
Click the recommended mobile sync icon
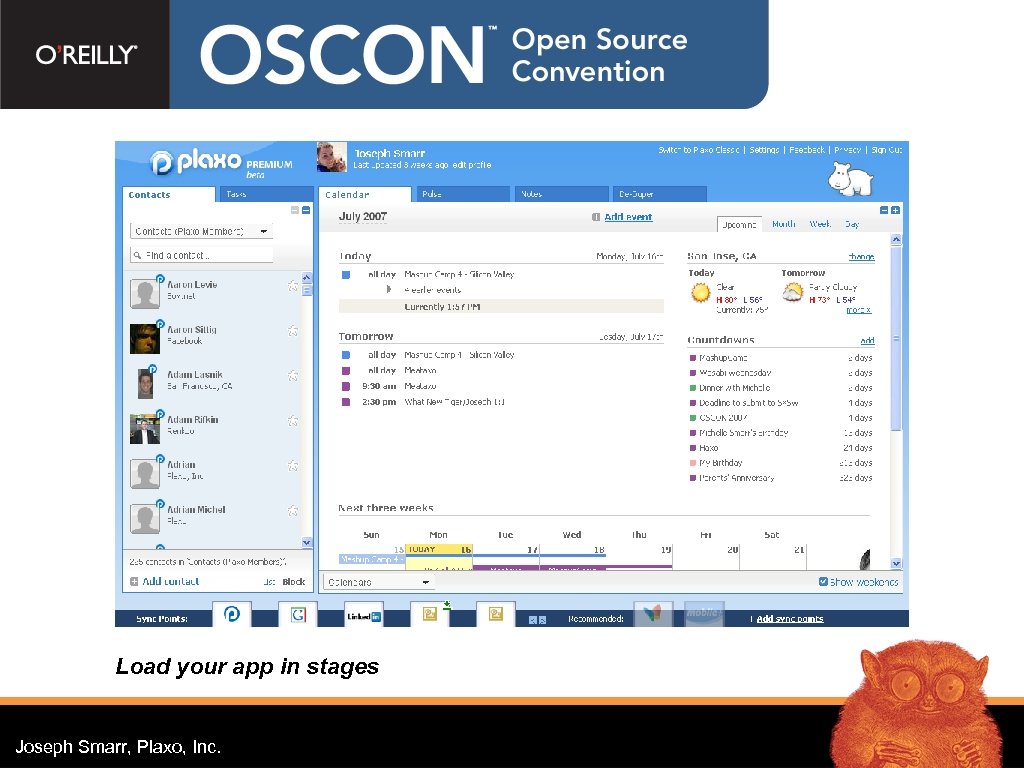pyautogui.click(x=704, y=614)
